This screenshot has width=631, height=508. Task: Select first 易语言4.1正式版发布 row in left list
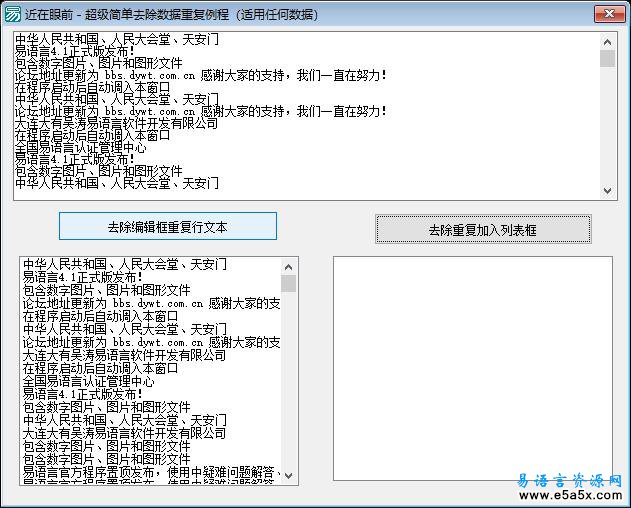pyautogui.click(x=150, y=277)
